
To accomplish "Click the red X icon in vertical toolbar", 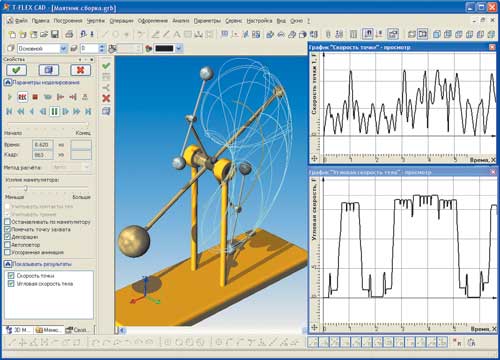I will pyautogui.click(x=106, y=98).
